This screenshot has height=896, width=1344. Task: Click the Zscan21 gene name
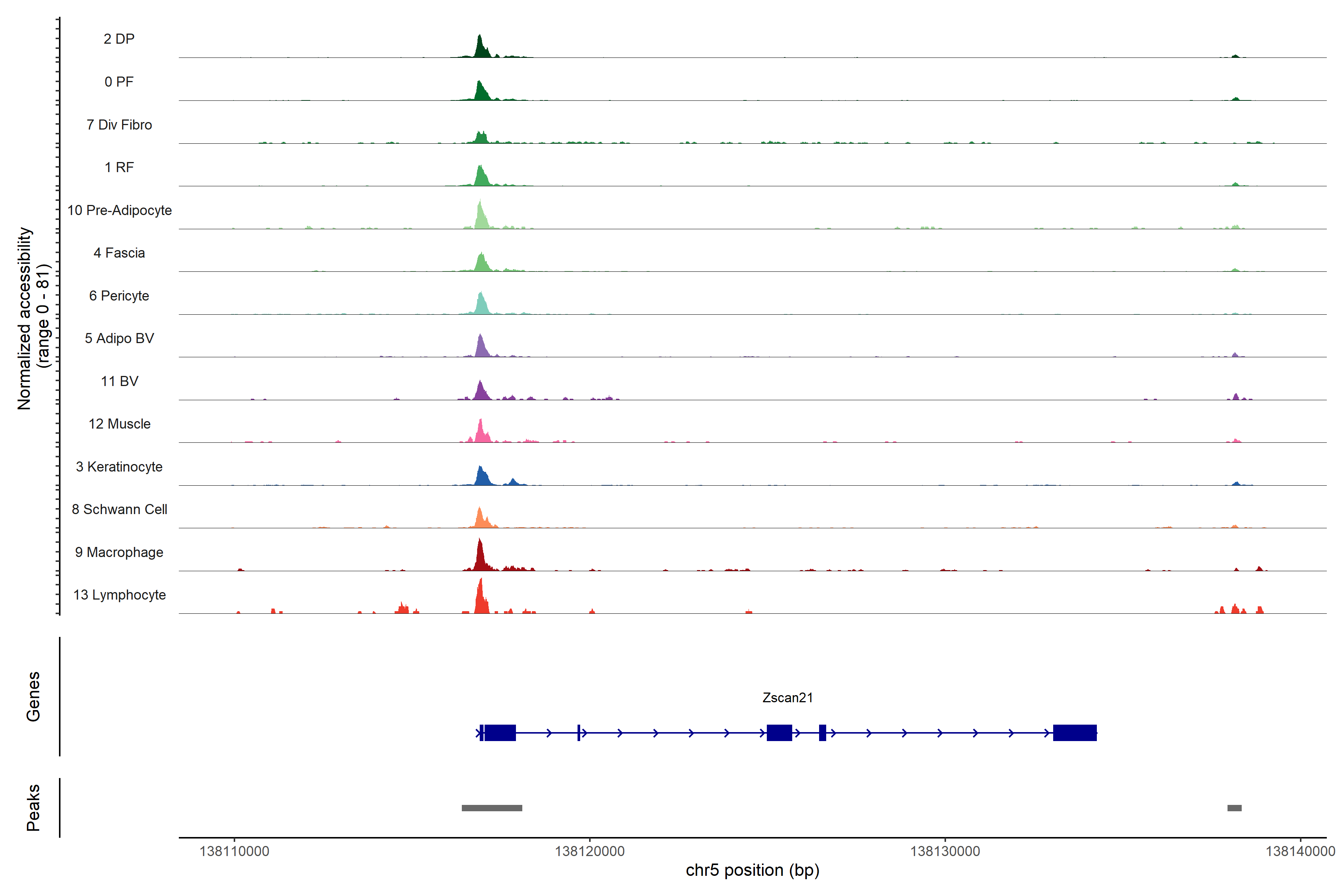pyautogui.click(x=787, y=697)
